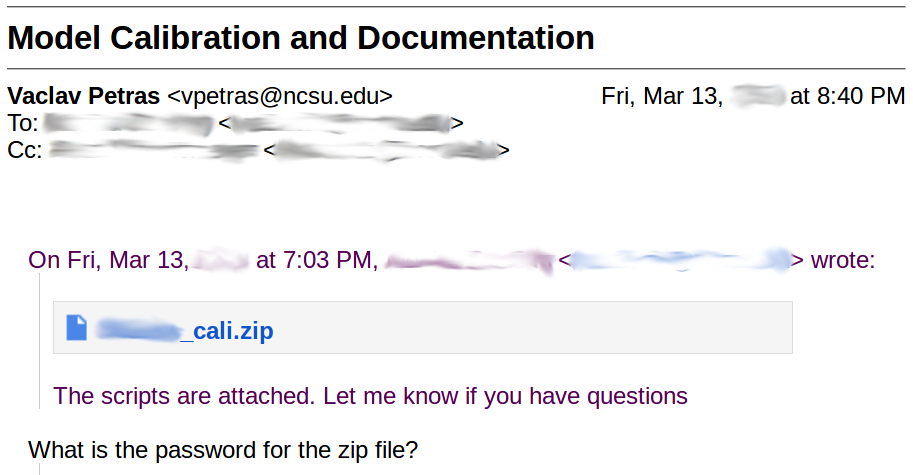
Task: Click the Cc: recipient field
Action: (x=259, y=150)
